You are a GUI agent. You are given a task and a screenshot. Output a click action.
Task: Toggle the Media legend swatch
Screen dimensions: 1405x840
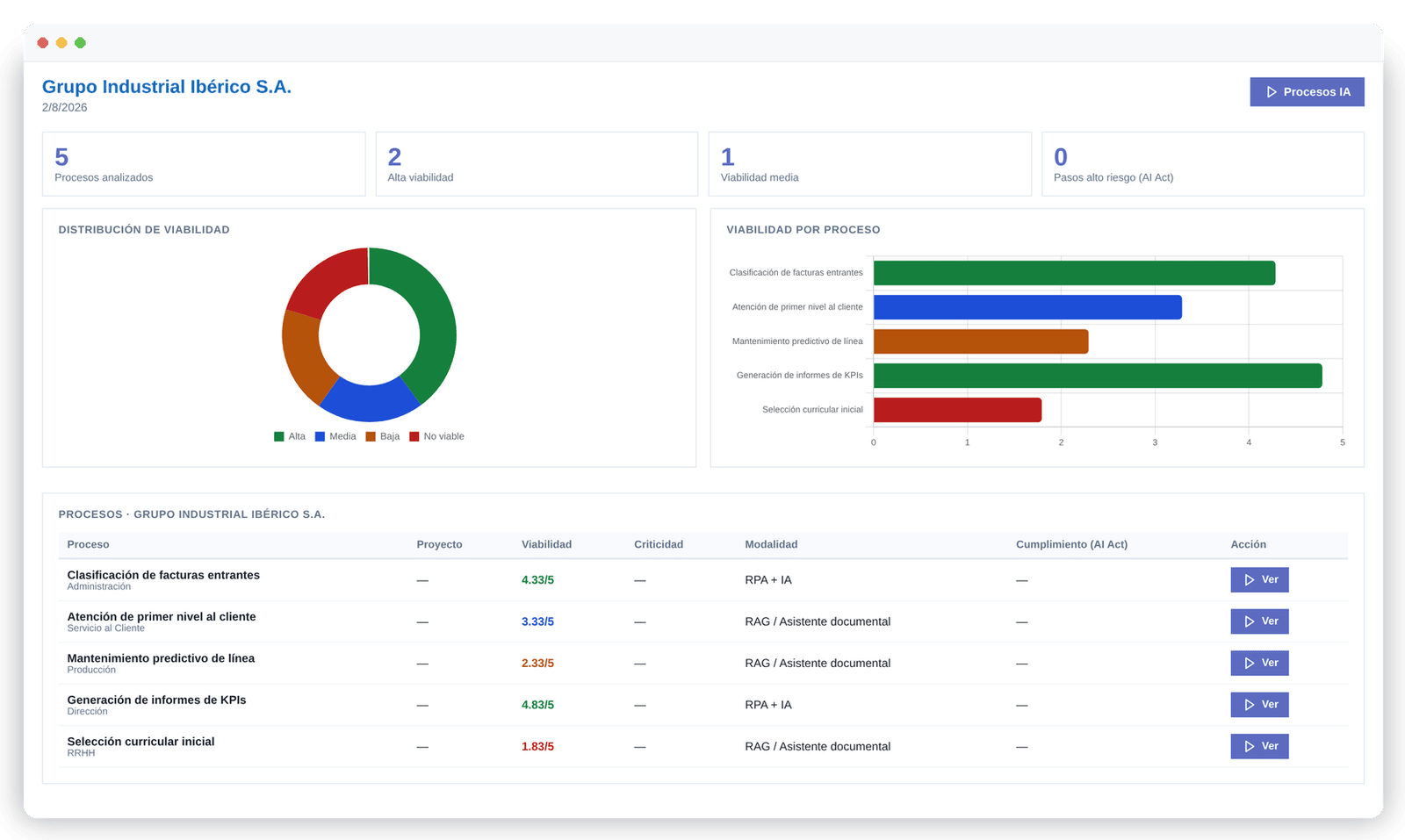pos(321,436)
